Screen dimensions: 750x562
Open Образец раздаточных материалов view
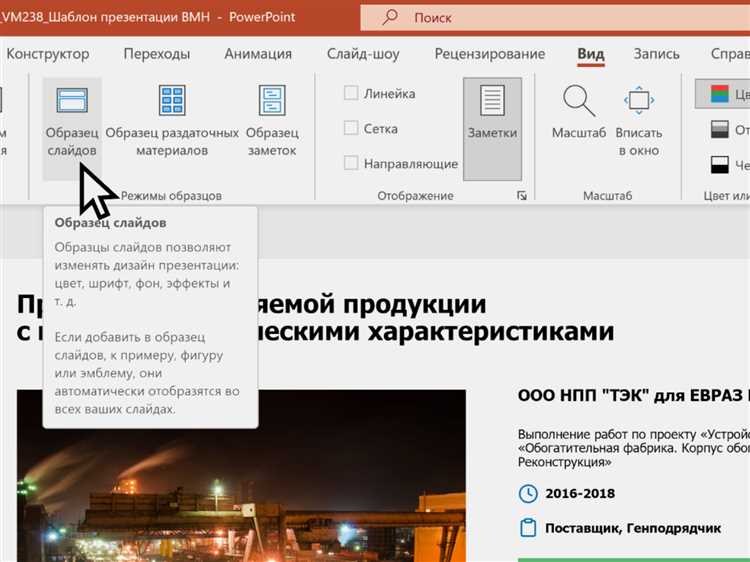[x=172, y=120]
